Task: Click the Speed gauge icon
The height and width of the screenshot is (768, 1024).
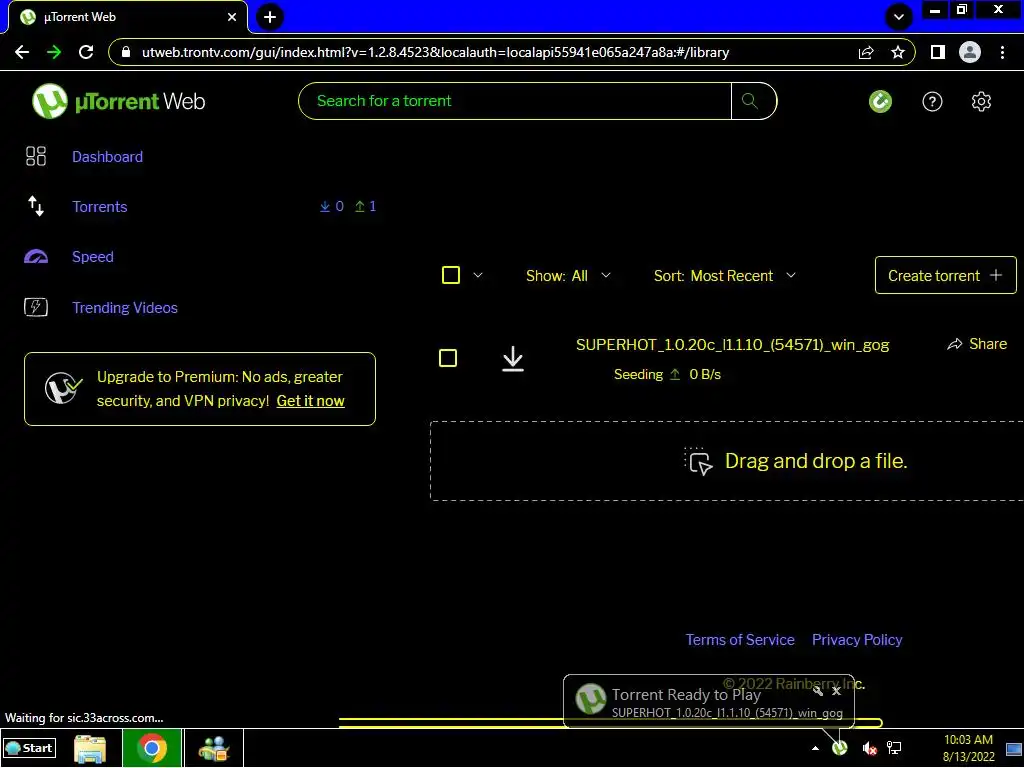Action: click(36, 257)
